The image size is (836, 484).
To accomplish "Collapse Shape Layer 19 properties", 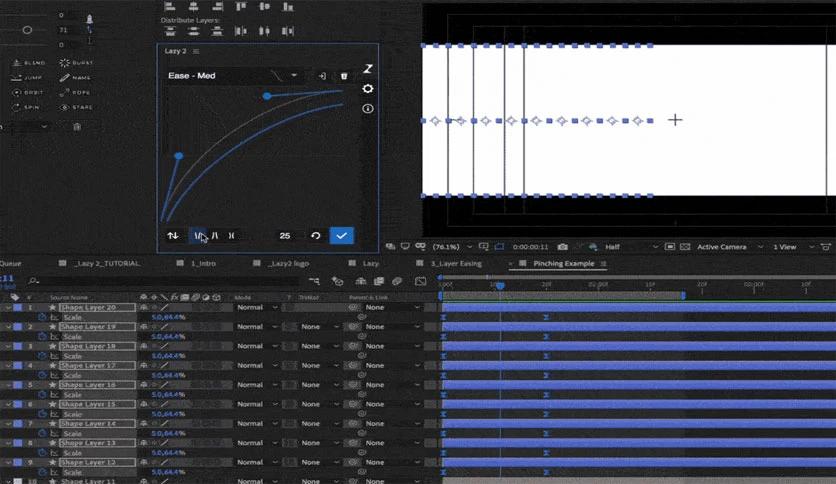I will tap(8, 327).
